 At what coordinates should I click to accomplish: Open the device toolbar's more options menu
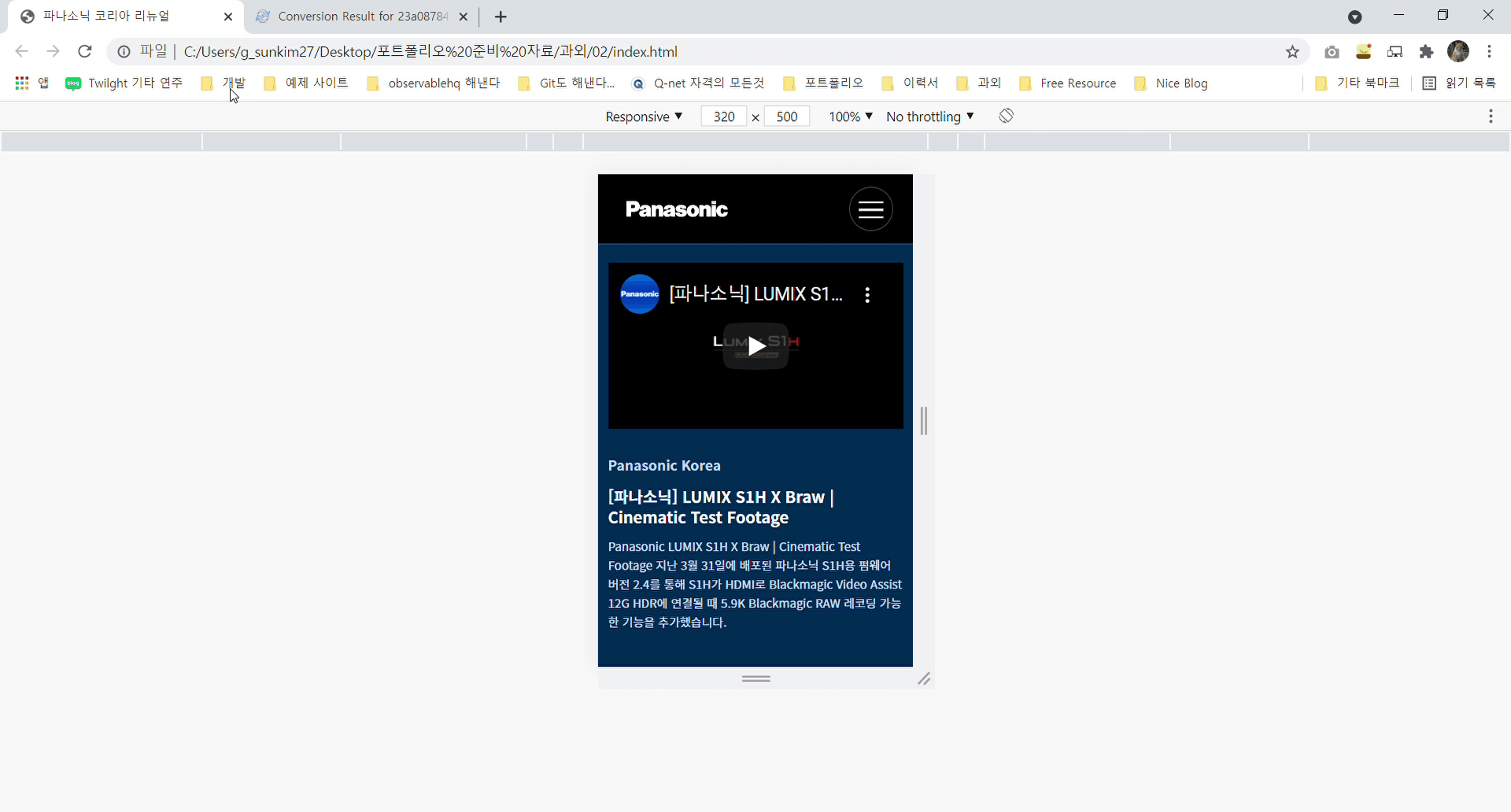coord(1491,116)
